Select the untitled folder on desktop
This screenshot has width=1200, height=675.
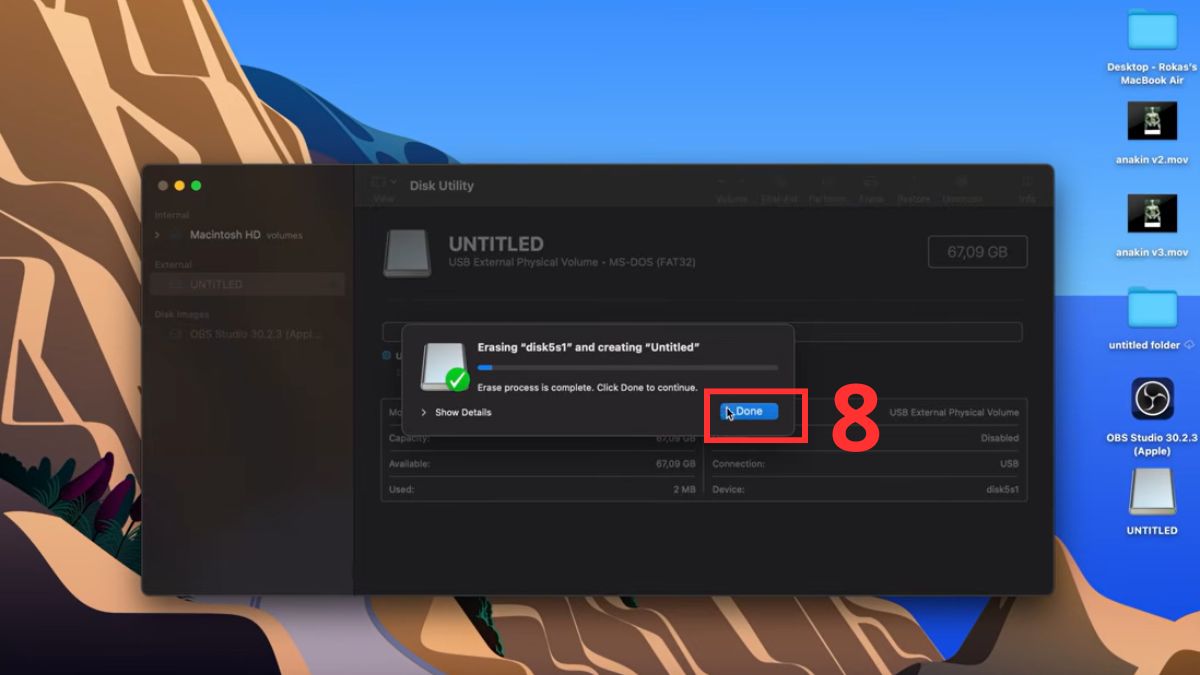click(x=1152, y=318)
